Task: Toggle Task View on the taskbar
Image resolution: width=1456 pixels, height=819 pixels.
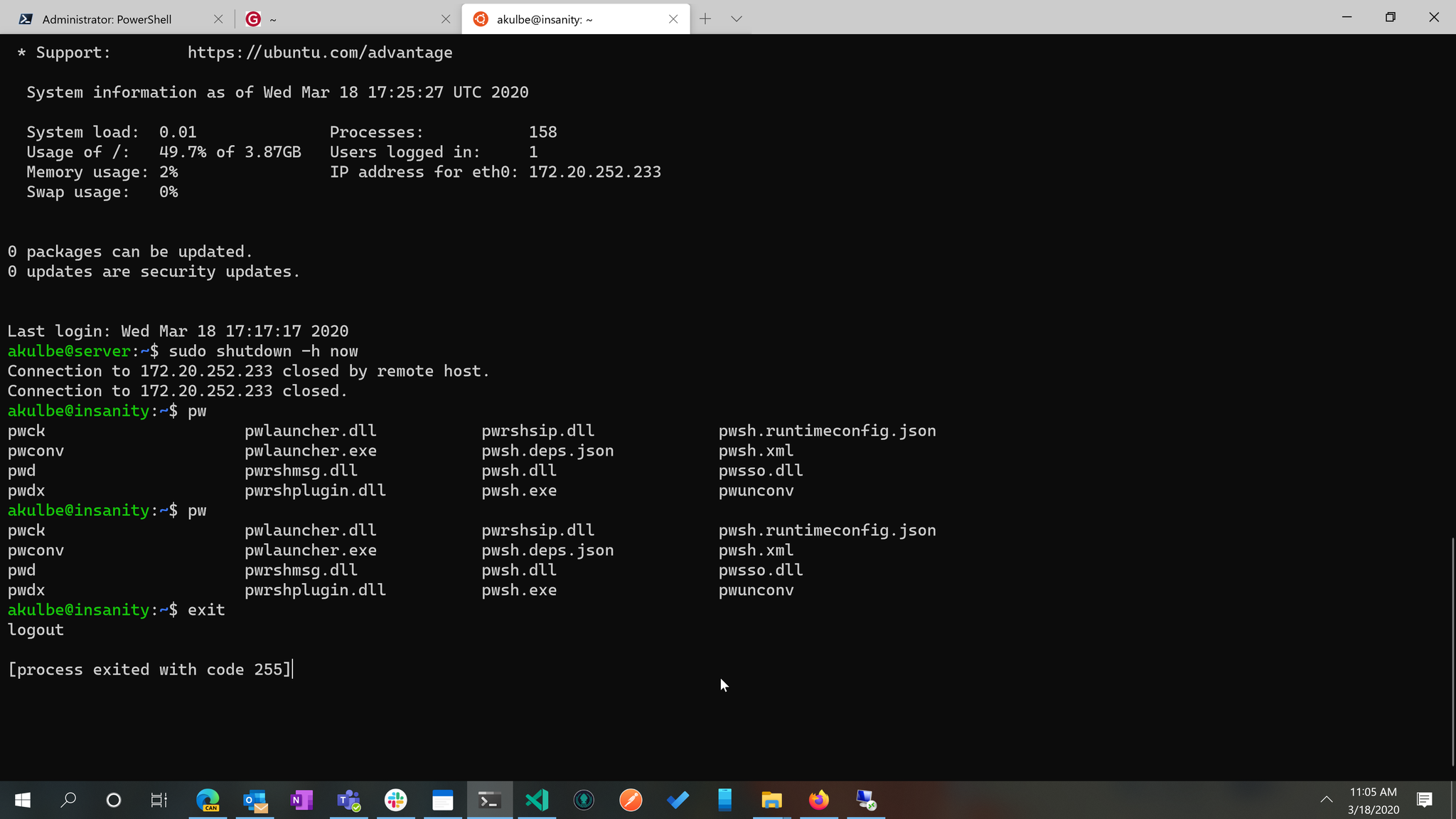Action: [158, 800]
